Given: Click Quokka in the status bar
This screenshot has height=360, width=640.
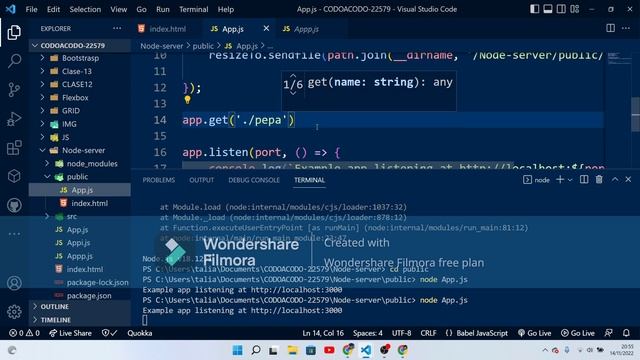Looking at the screenshot, I should coord(140,333).
